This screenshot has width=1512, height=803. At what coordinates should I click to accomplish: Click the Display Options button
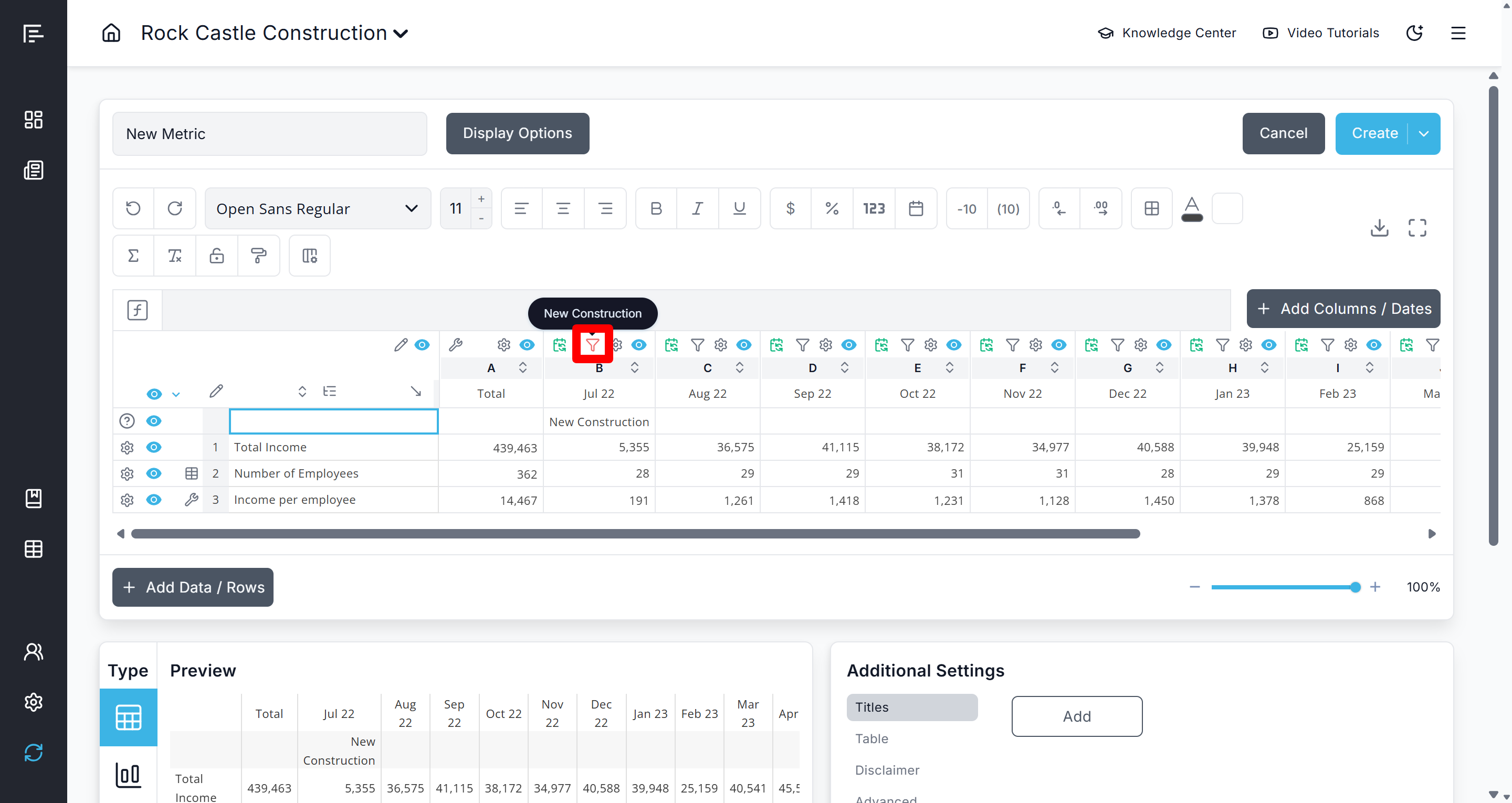tap(517, 134)
